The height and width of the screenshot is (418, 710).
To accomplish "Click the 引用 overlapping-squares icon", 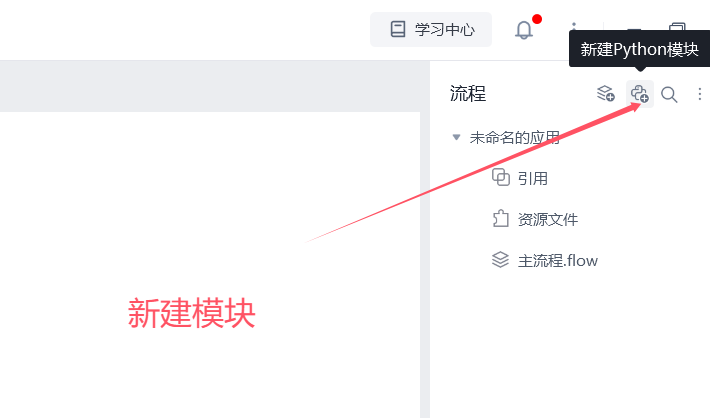I will 501,178.
